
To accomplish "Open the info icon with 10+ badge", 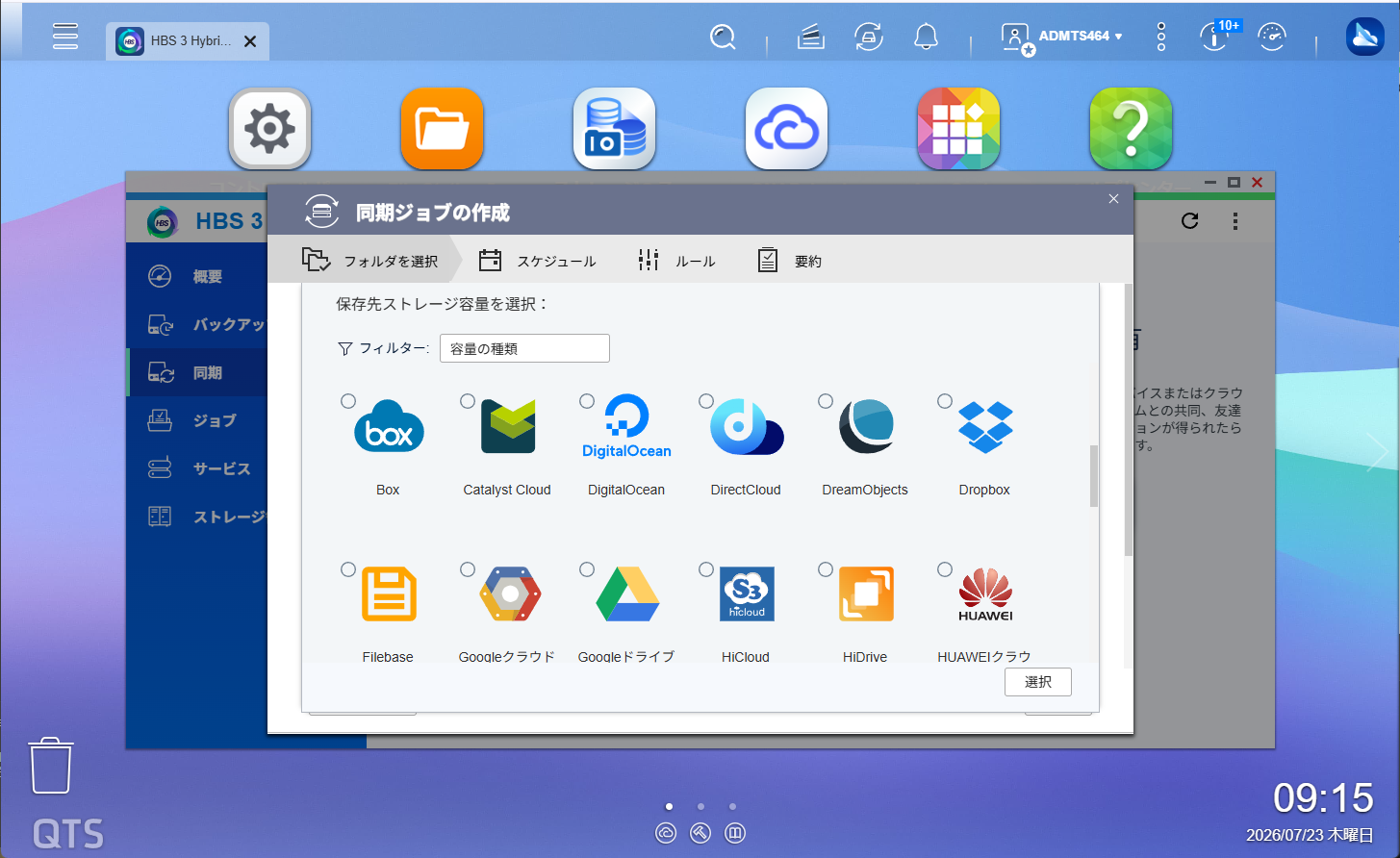I will (1216, 37).
